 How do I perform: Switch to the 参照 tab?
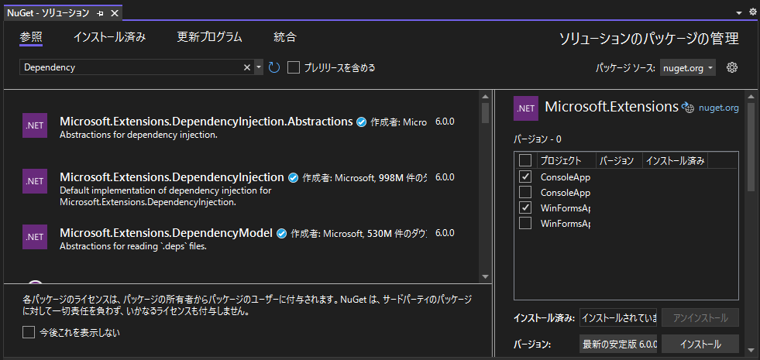[x=31, y=37]
